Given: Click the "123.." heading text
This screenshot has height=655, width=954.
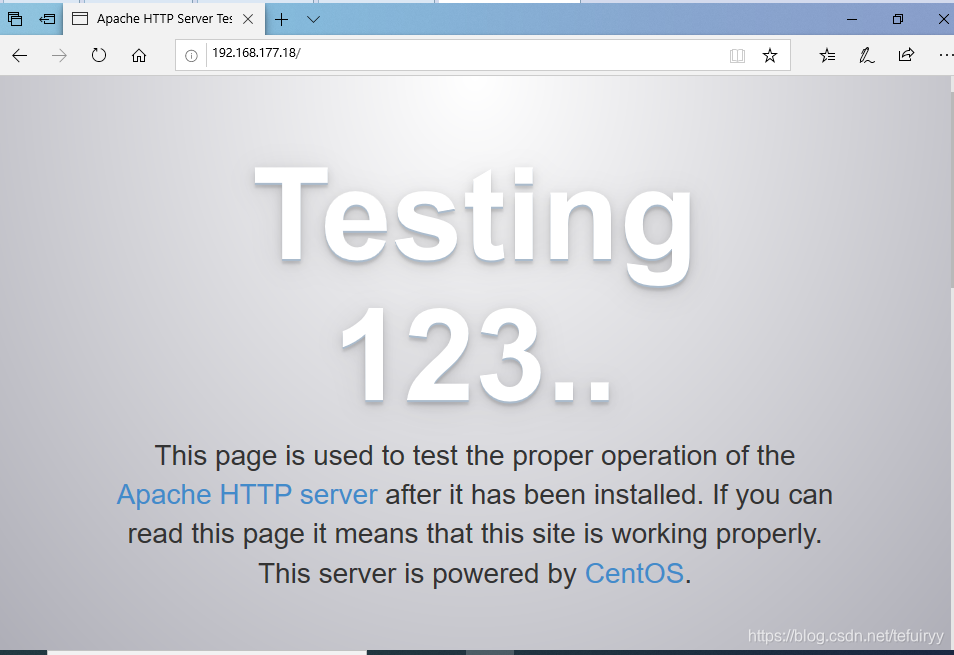Looking at the screenshot, I should (x=476, y=356).
